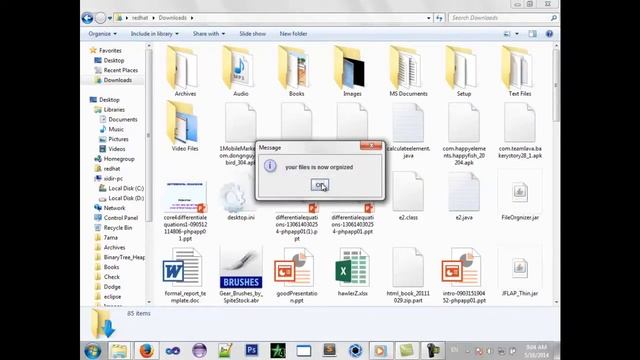Open the recent pages dropdown arrow
The width and height of the screenshot is (640, 360).
coord(110,18)
